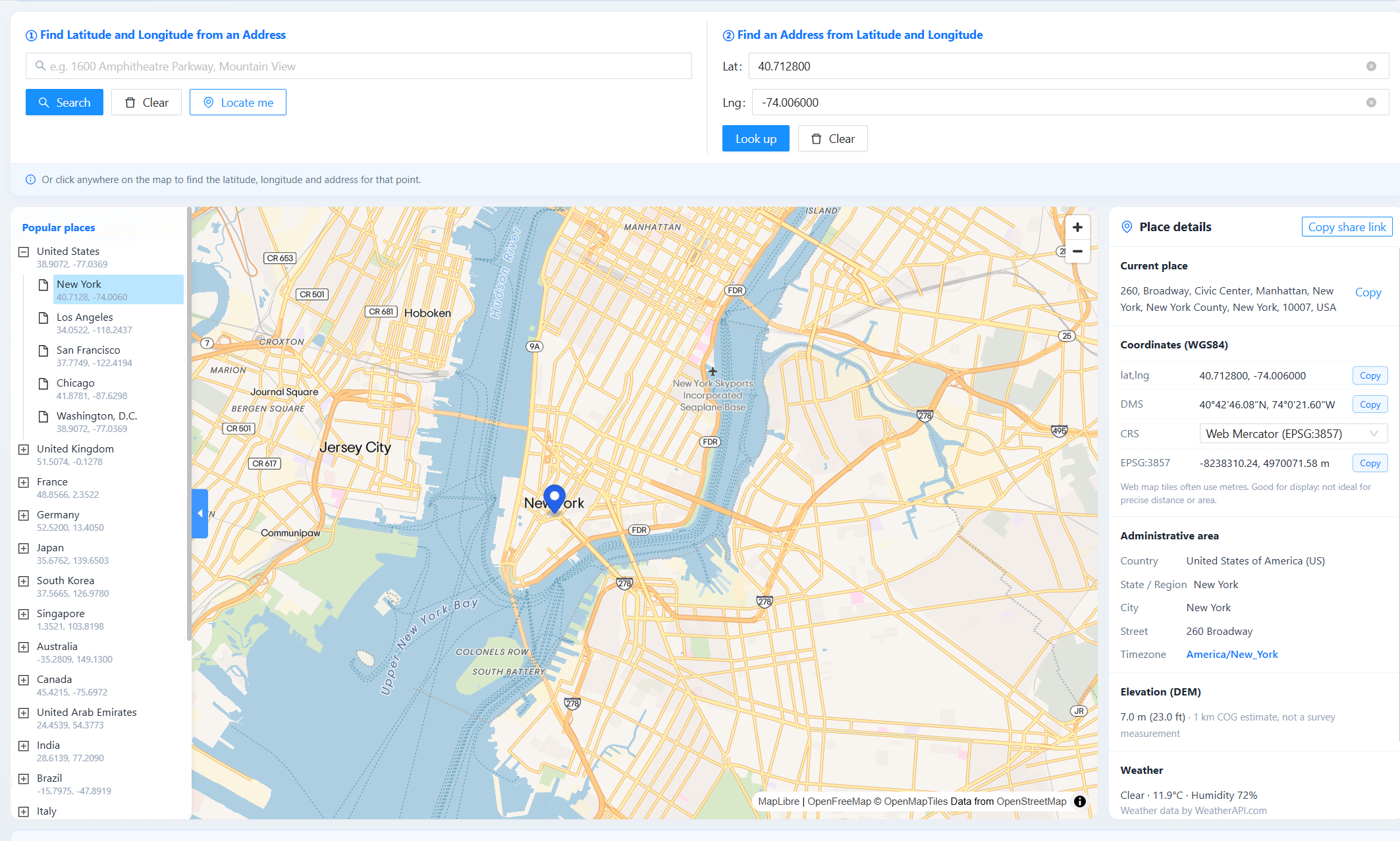The height and width of the screenshot is (841, 1400).
Task: Click the Locate me button
Action: pyautogui.click(x=238, y=102)
